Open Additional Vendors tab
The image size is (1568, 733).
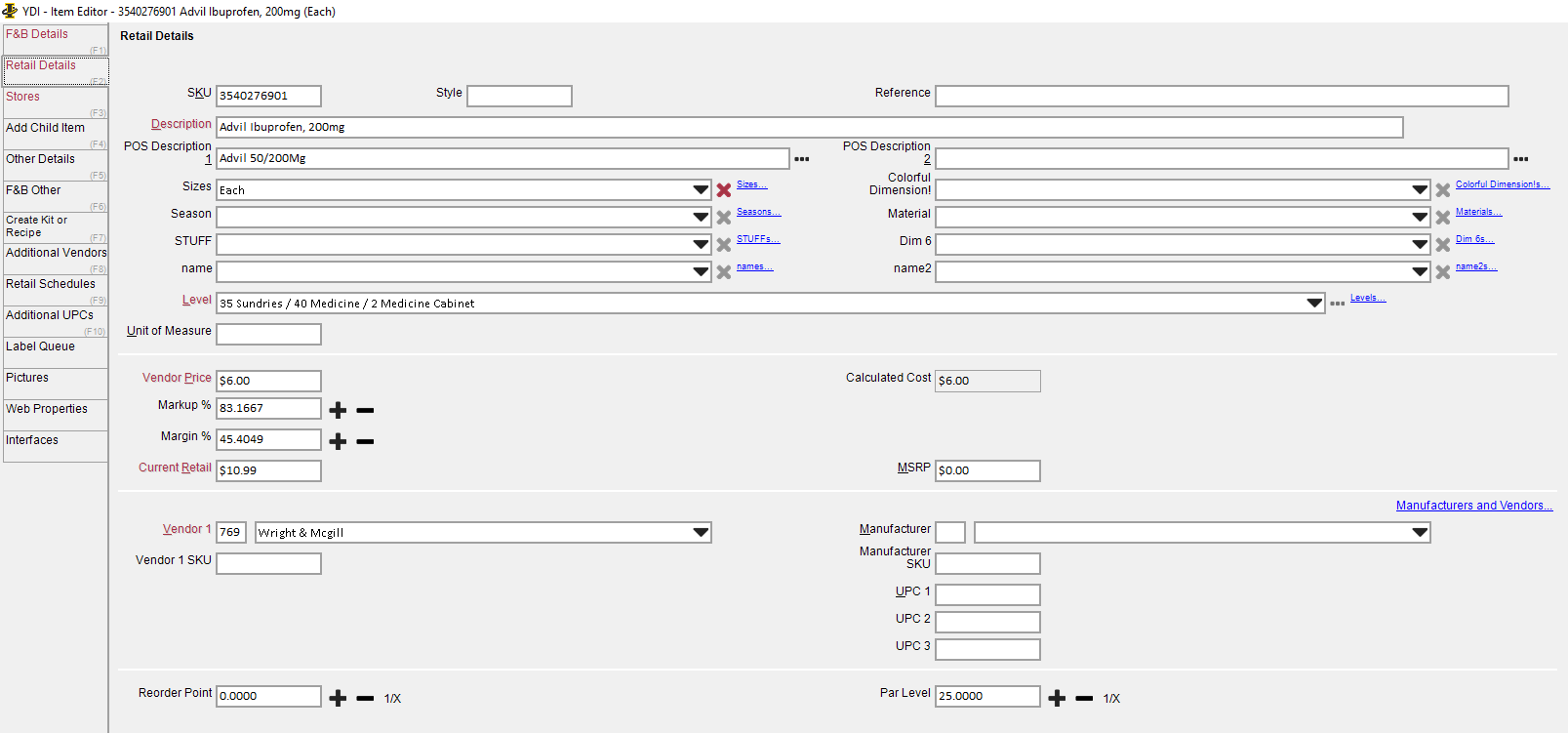(56, 259)
